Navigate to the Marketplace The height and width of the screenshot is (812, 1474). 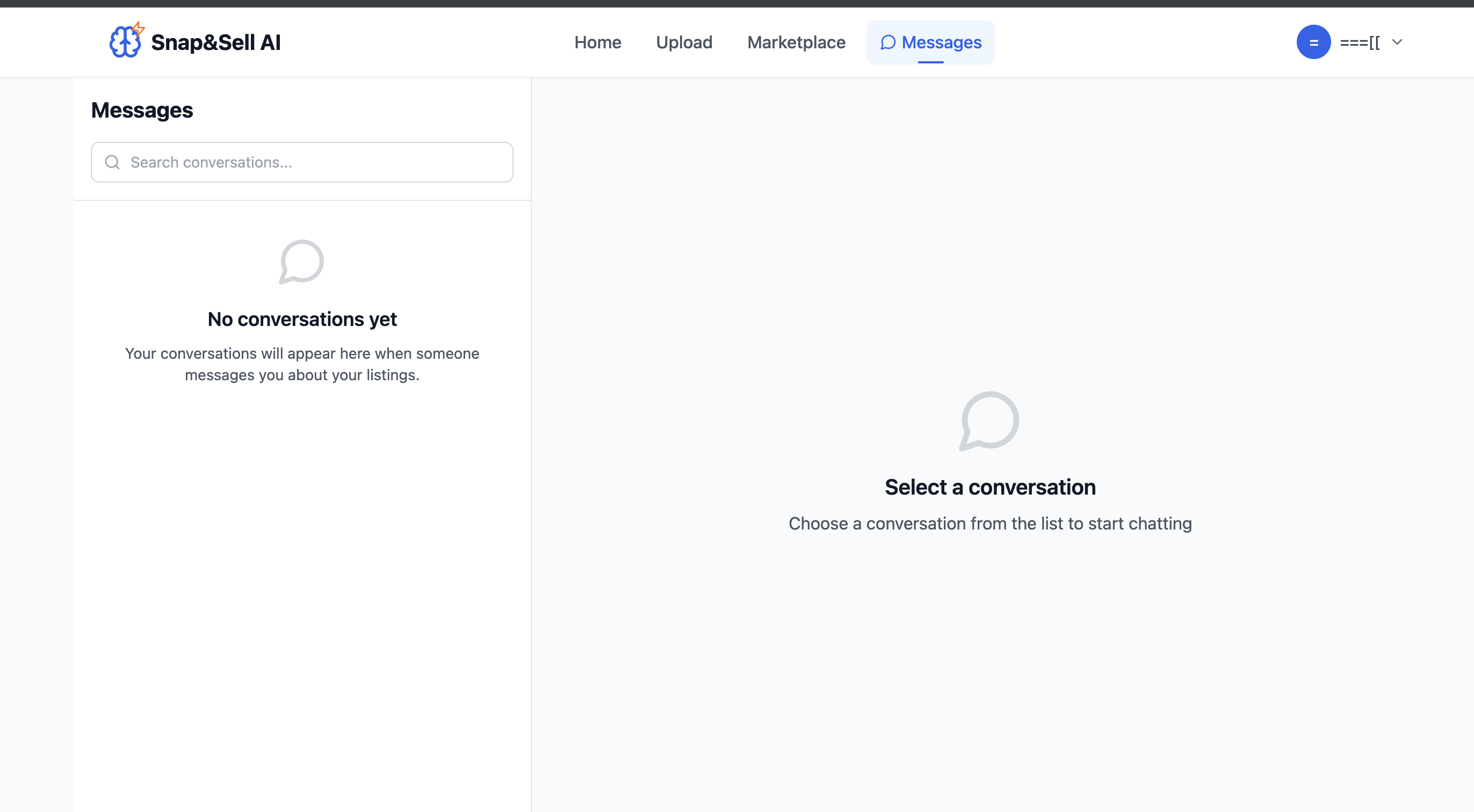coord(796,42)
